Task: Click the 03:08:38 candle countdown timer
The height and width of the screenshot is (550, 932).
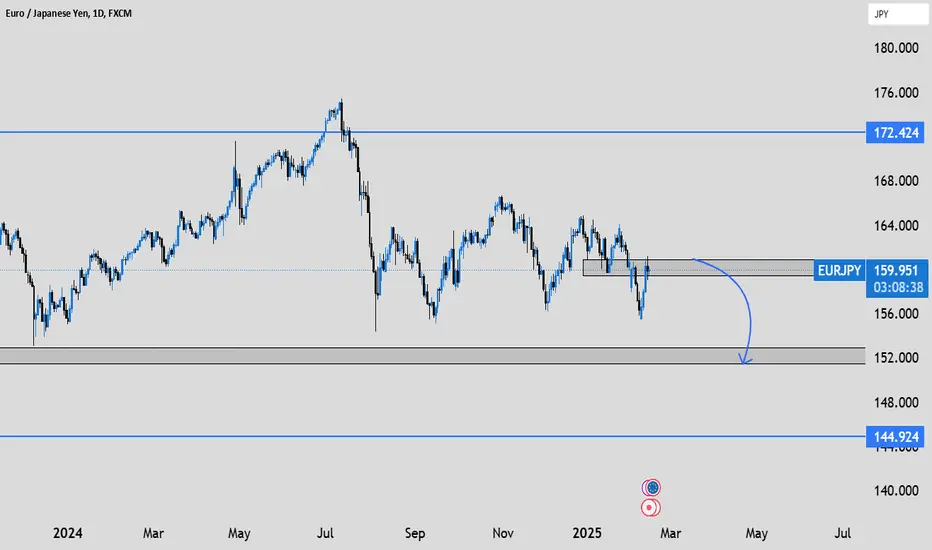Action: (x=898, y=288)
